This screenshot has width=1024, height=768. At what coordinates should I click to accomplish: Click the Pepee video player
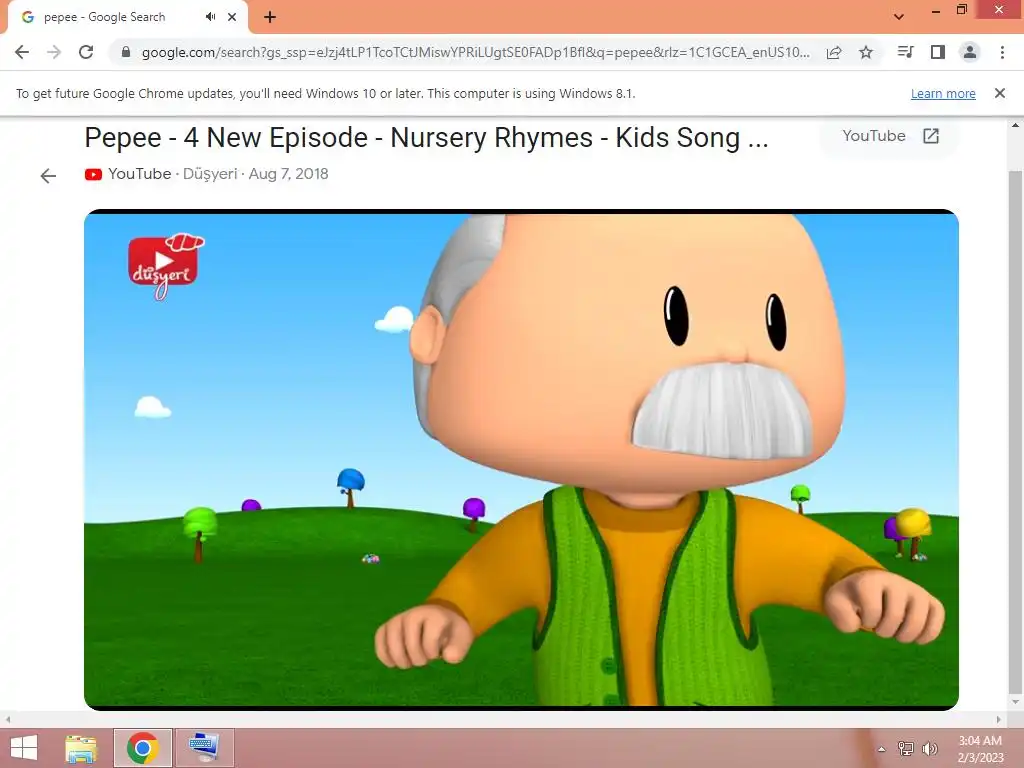pos(521,460)
